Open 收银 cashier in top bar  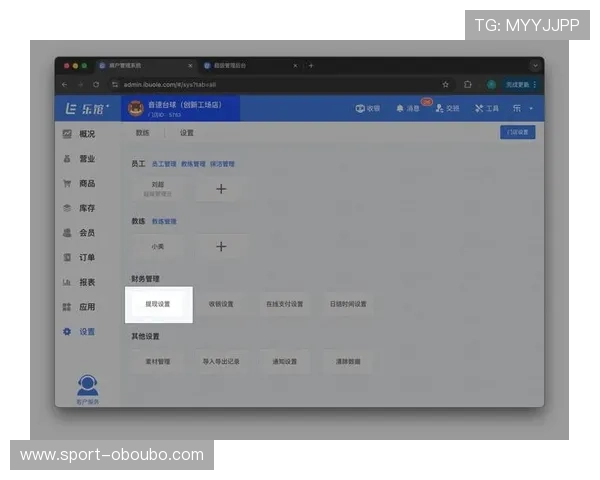coord(368,108)
